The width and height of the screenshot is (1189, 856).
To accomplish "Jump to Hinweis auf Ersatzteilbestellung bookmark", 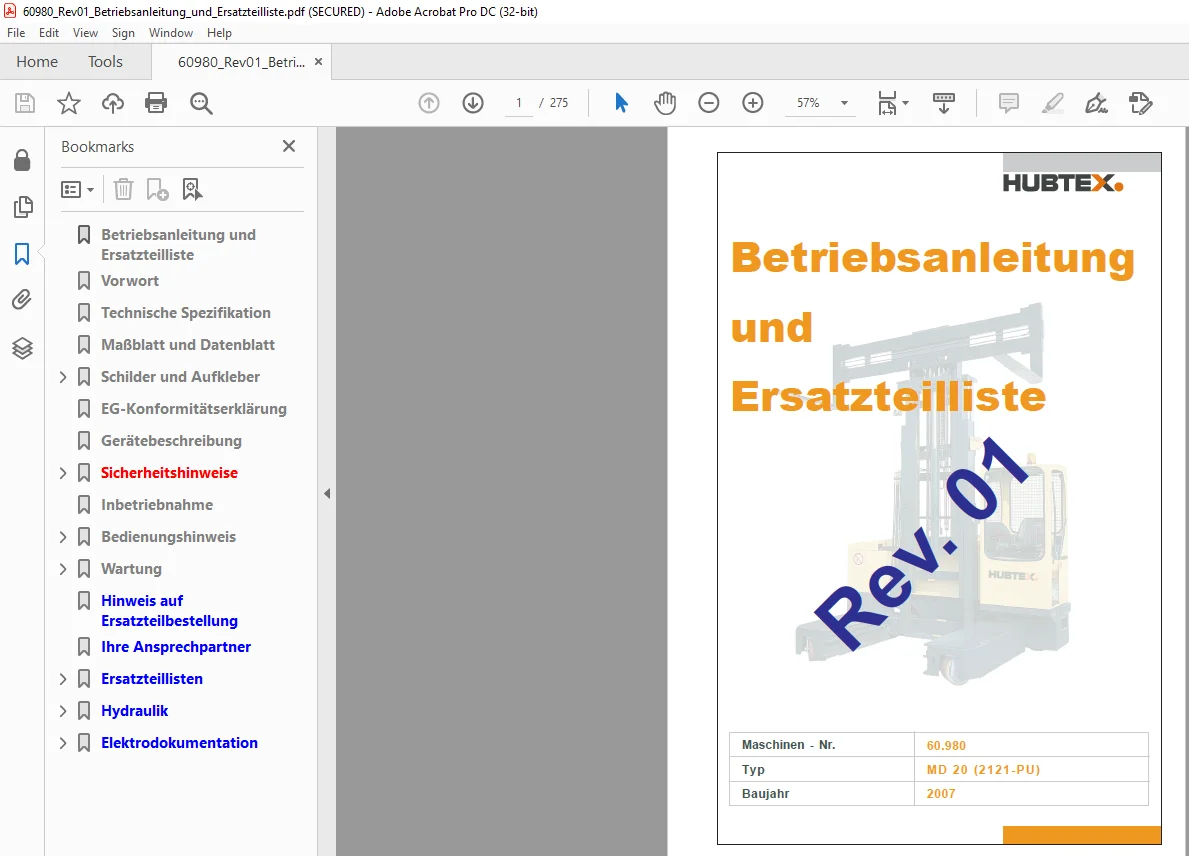I will [169, 610].
